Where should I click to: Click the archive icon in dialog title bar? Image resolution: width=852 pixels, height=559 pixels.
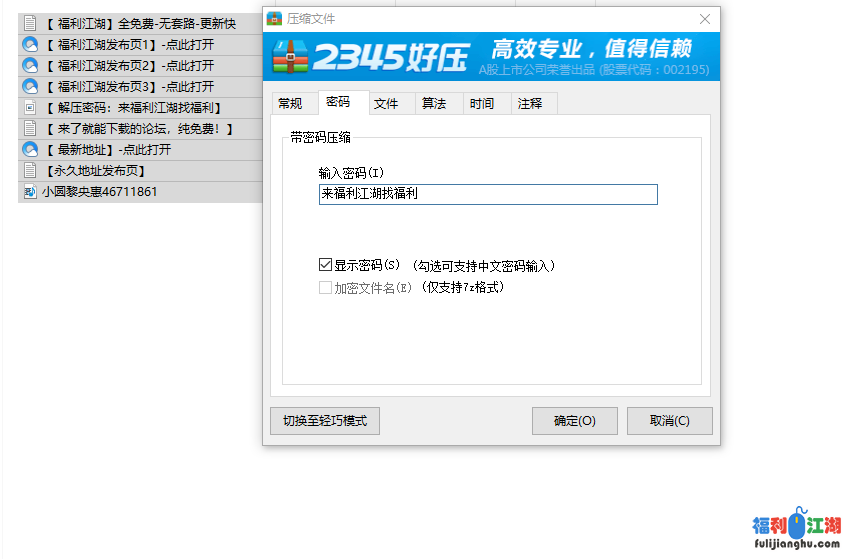pos(275,18)
